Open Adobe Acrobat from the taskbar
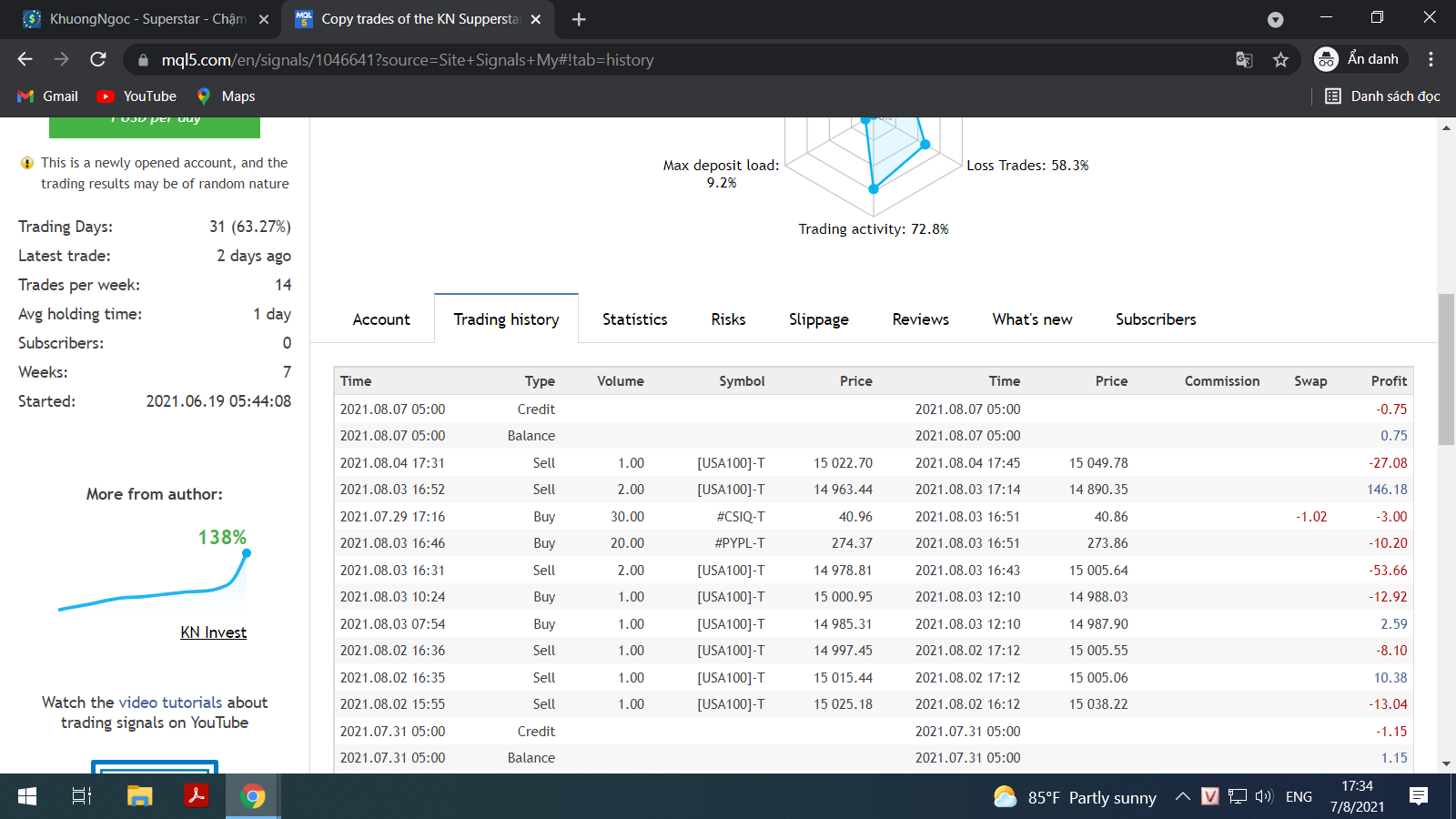Screen dimensions: 1456x819 196,796
